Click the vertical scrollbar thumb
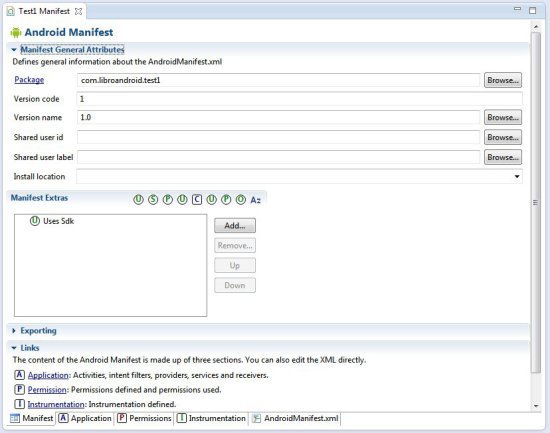Screen dimensions: 550x433 536,202
